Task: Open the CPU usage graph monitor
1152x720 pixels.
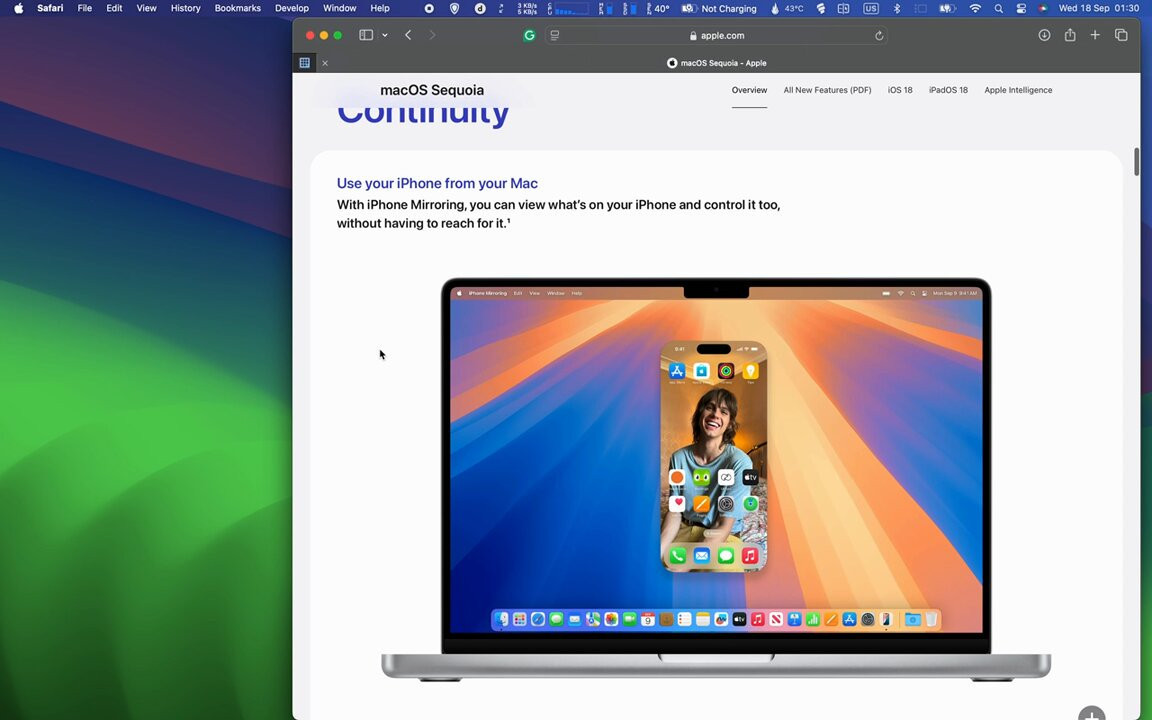Action: (x=568, y=9)
